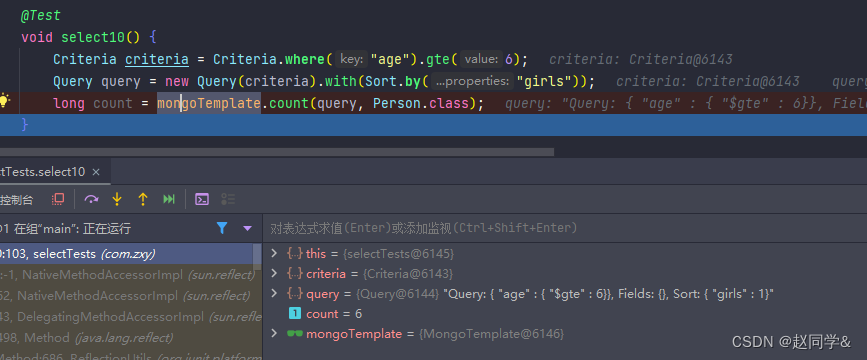Viewport: 867px width, 360px height.
Task: Click the 'value:' parameter hint
Action: tap(482, 60)
